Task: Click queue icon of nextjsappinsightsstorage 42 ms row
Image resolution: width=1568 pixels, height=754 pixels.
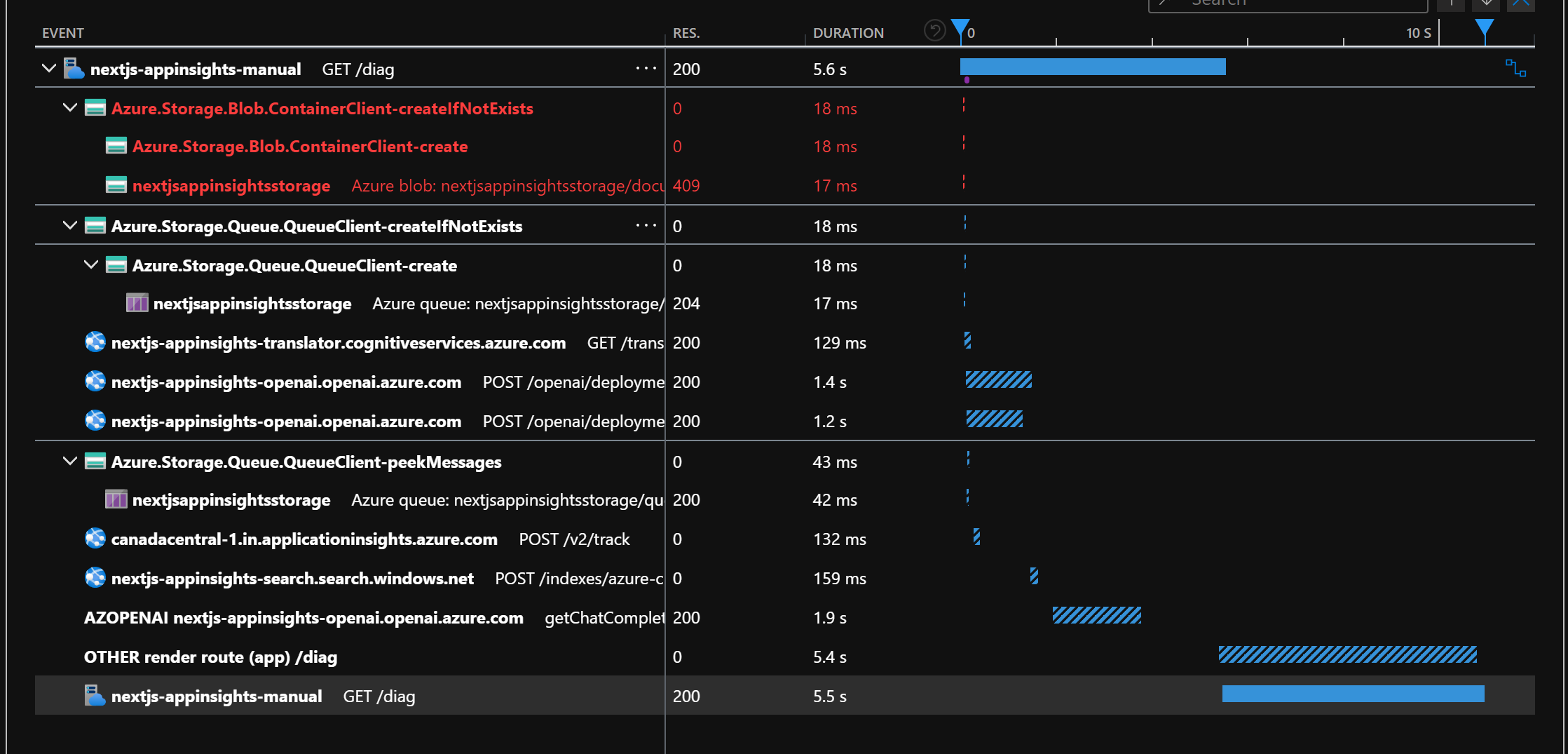Action: point(116,499)
